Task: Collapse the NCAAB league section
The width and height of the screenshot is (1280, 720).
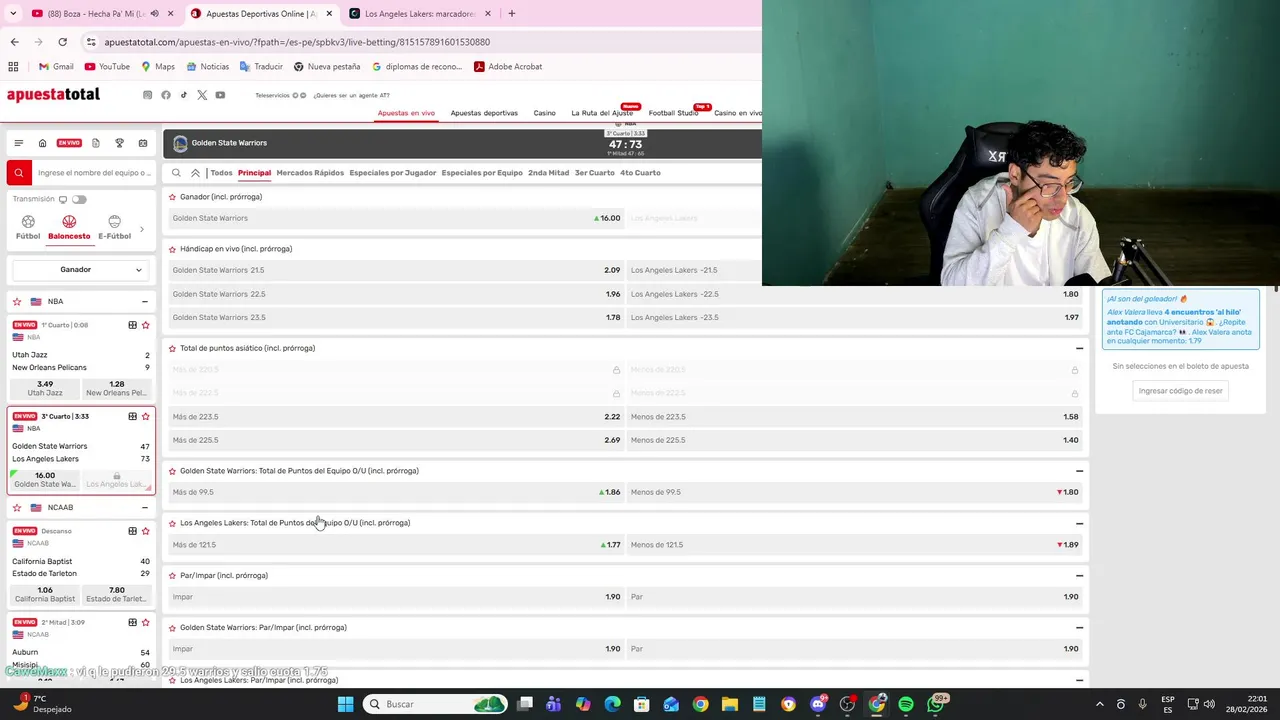Action: (x=145, y=507)
